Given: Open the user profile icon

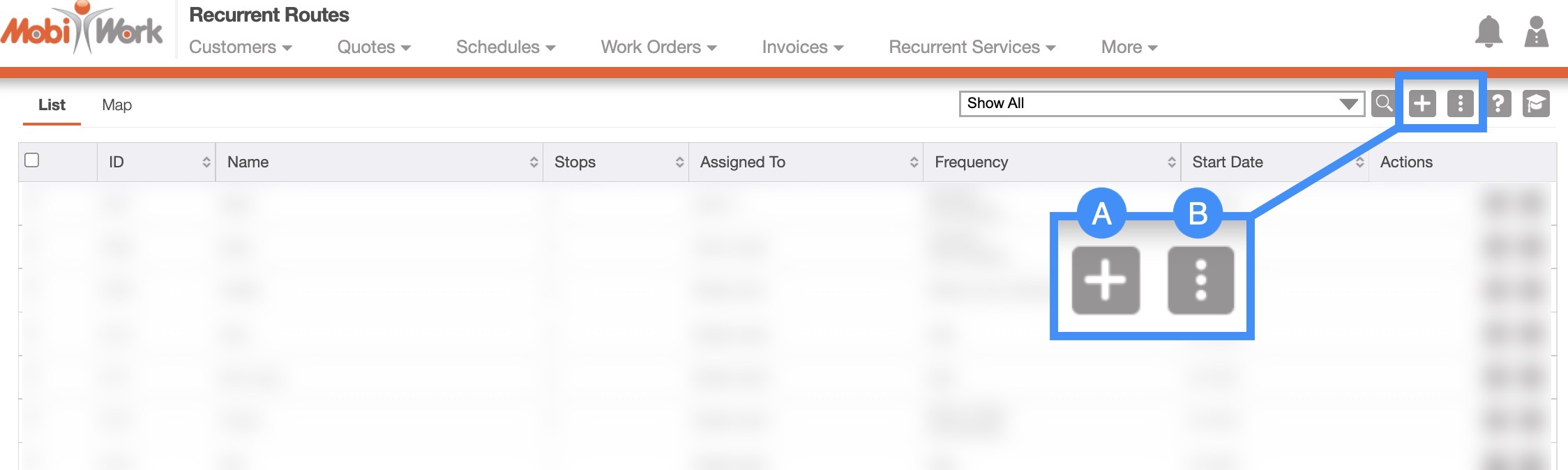Looking at the screenshot, I should coord(1536,31).
